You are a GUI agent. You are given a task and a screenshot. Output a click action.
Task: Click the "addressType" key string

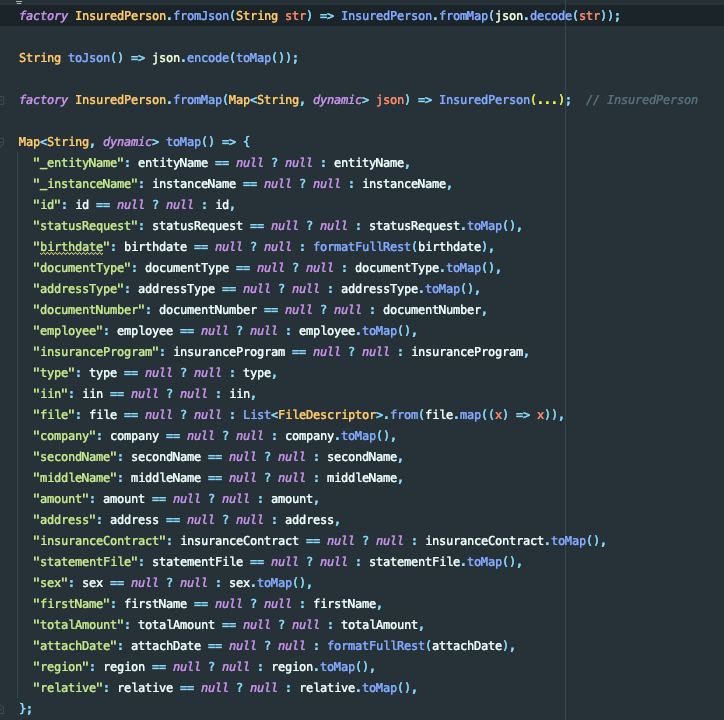tap(78, 289)
